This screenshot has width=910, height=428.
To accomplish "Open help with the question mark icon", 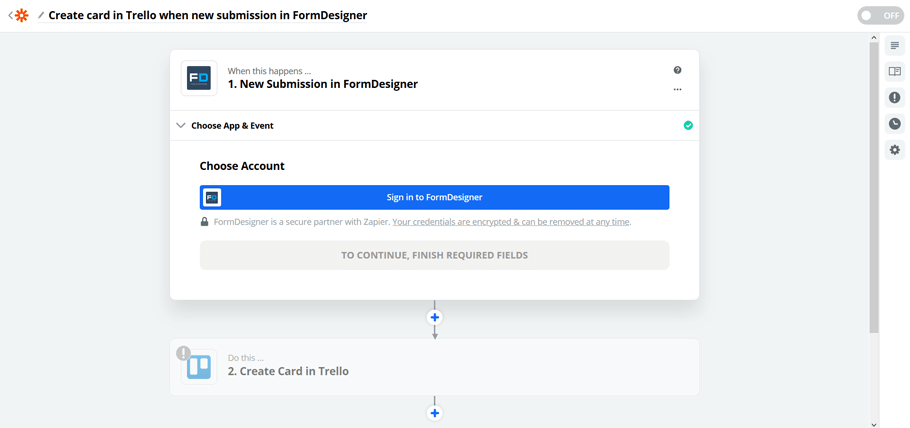I will pos(677,70).
